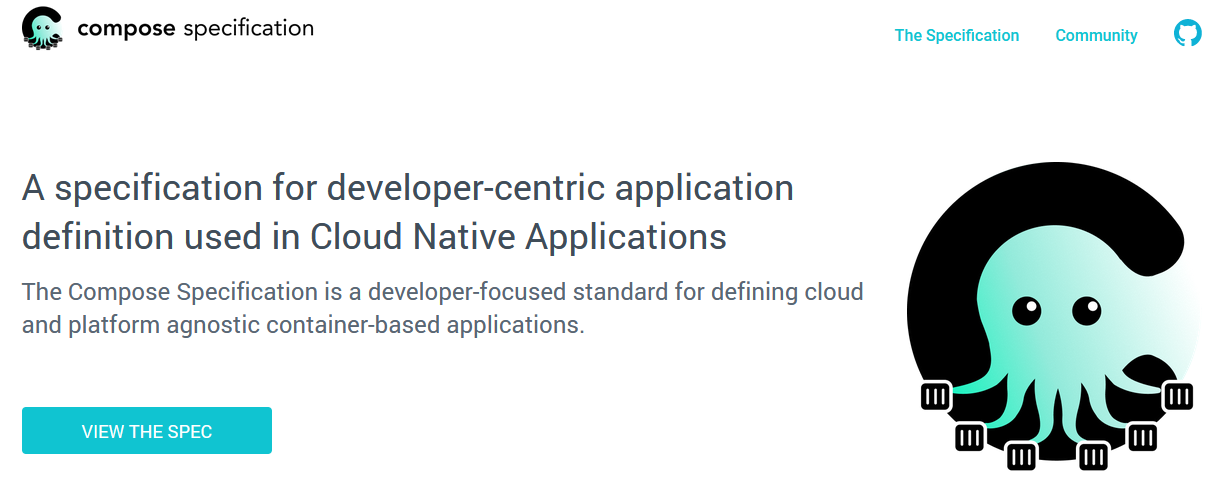This screenshot has width=1212, height=487.
Task: Click the "compose specification" site title
Action: coord(195,29)
